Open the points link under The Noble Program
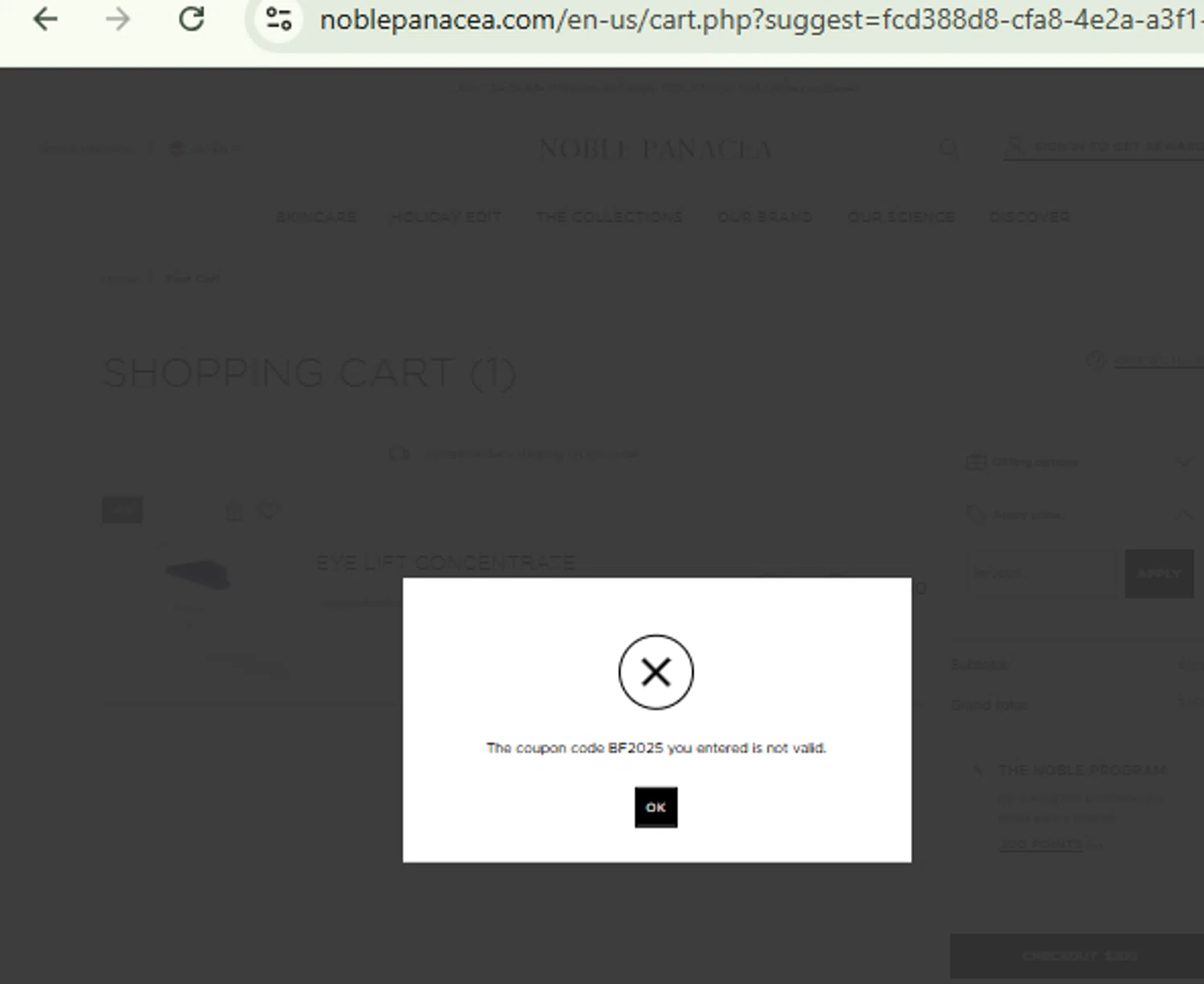 (x=1041, y=844)
